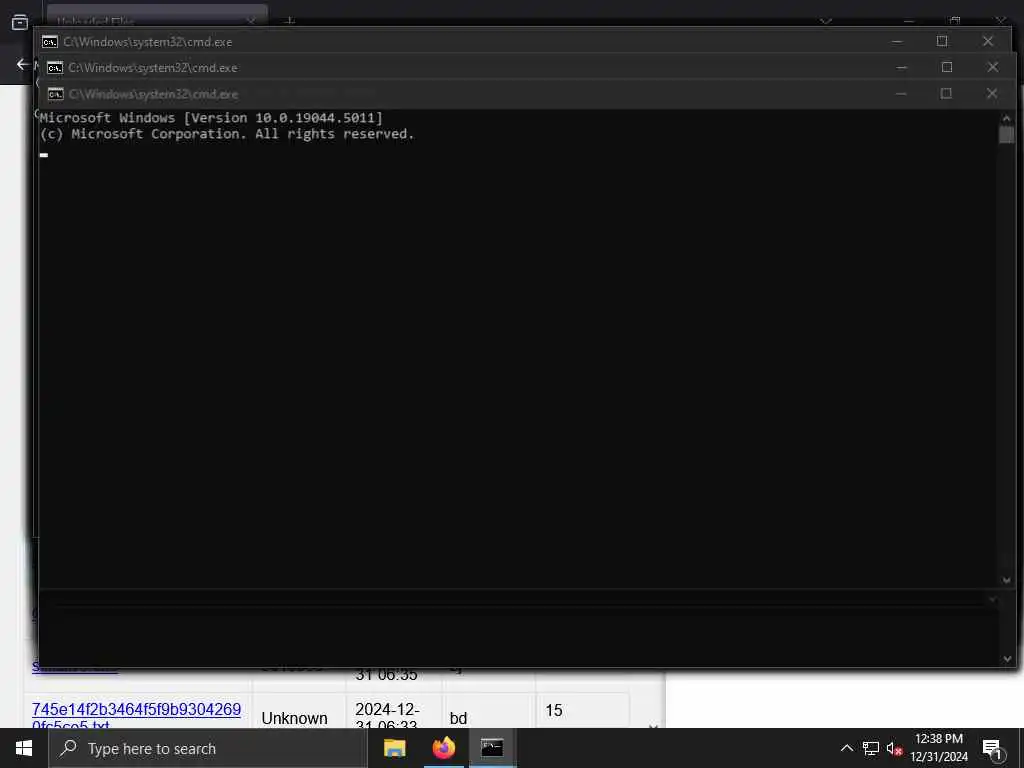
Task: Click the '(c) Microsoft Corporation. All rights reserved.' line
Action: [227, 134]
